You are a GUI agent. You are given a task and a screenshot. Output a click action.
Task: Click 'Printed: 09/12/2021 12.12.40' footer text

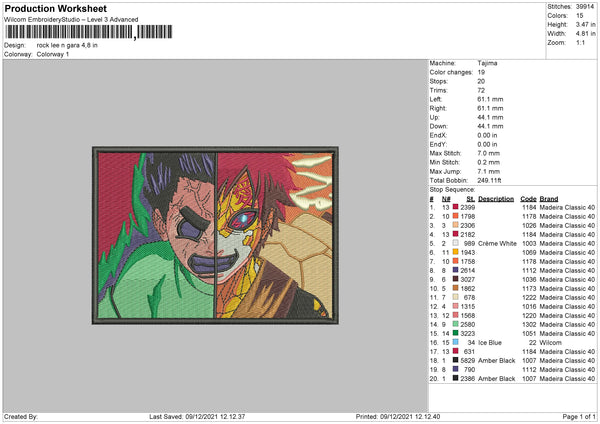coord(398,416)
